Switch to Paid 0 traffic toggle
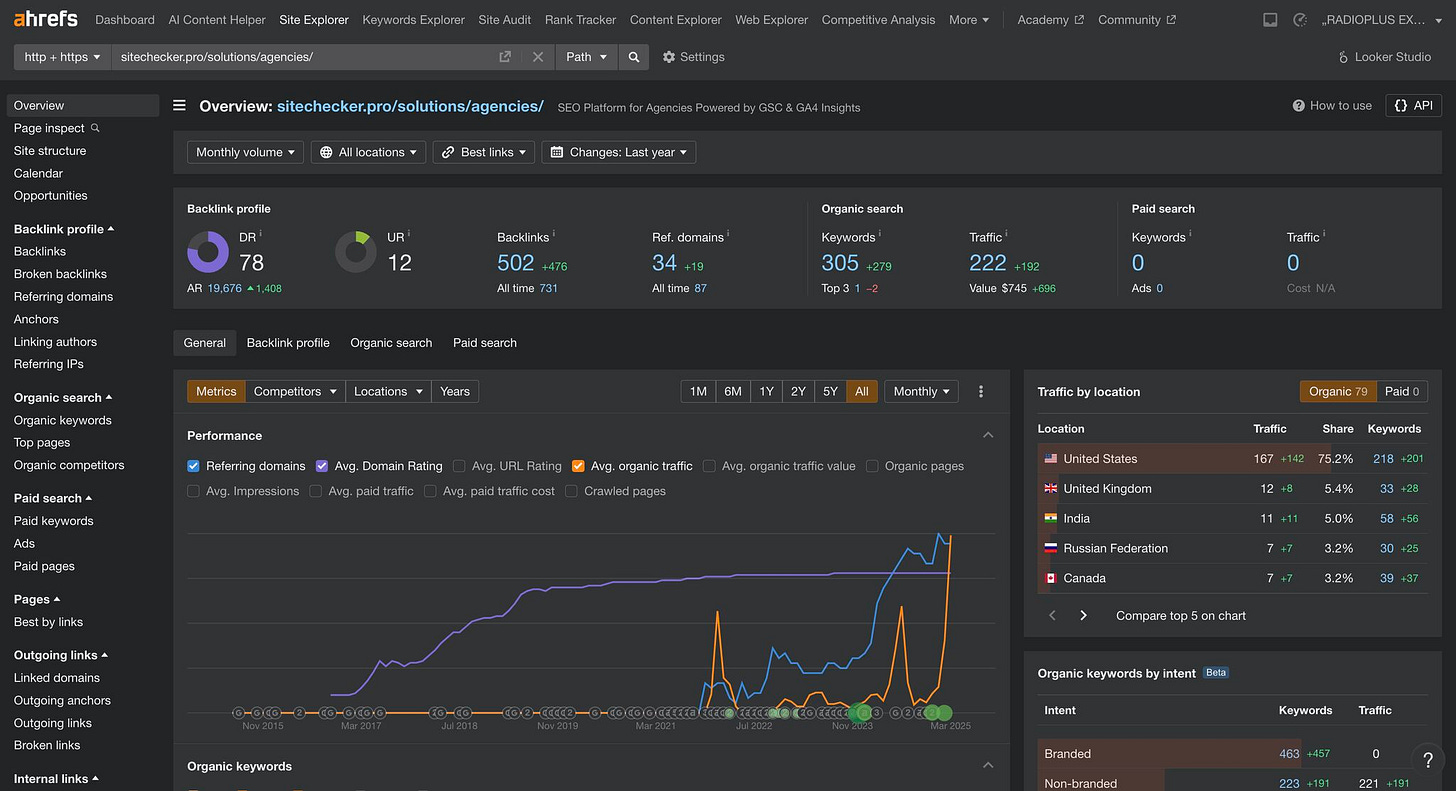The image size is (1456, 791). click(1402, 391)
